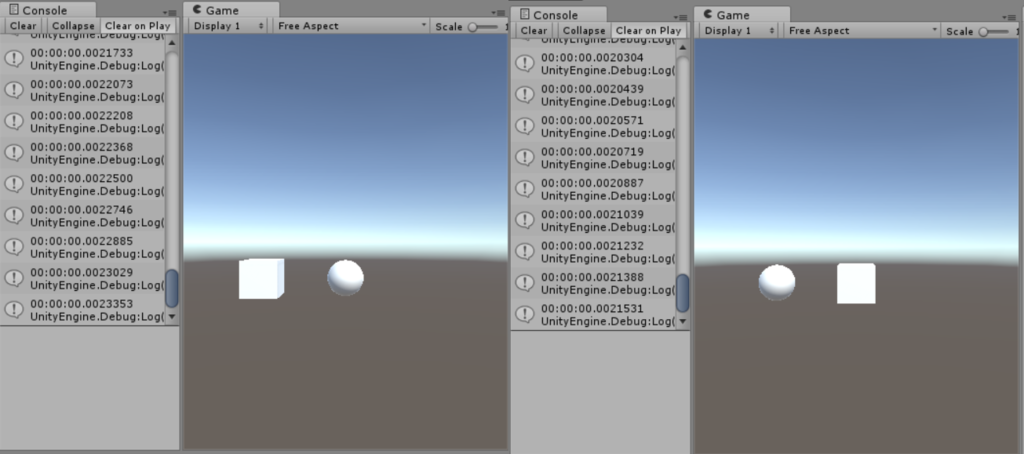Toggle Clear on Play in left Console
Viewport: 1024px width, 454px height.
tap(138, 26)
